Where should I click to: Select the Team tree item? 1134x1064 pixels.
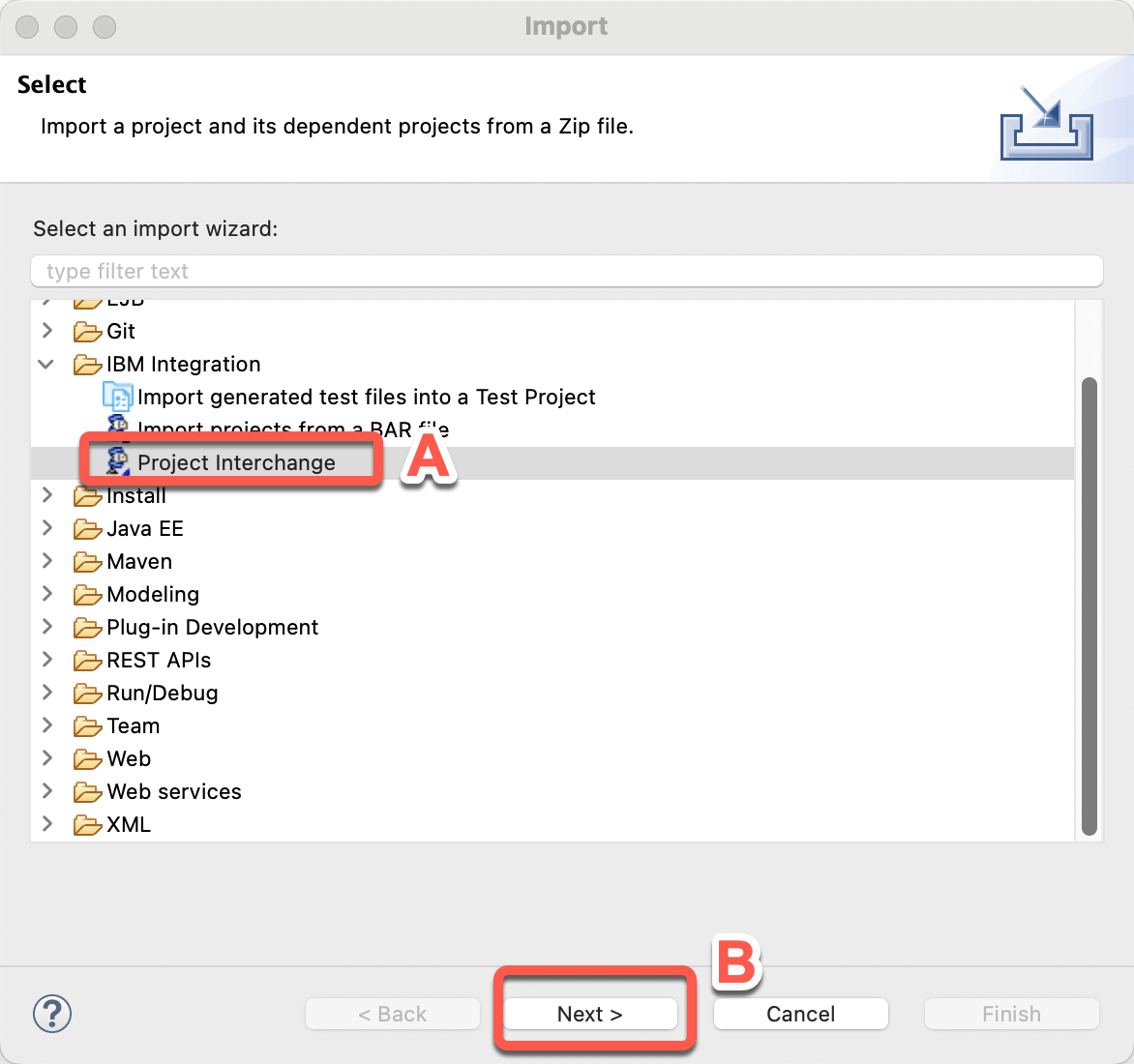(x=133, y=725)
